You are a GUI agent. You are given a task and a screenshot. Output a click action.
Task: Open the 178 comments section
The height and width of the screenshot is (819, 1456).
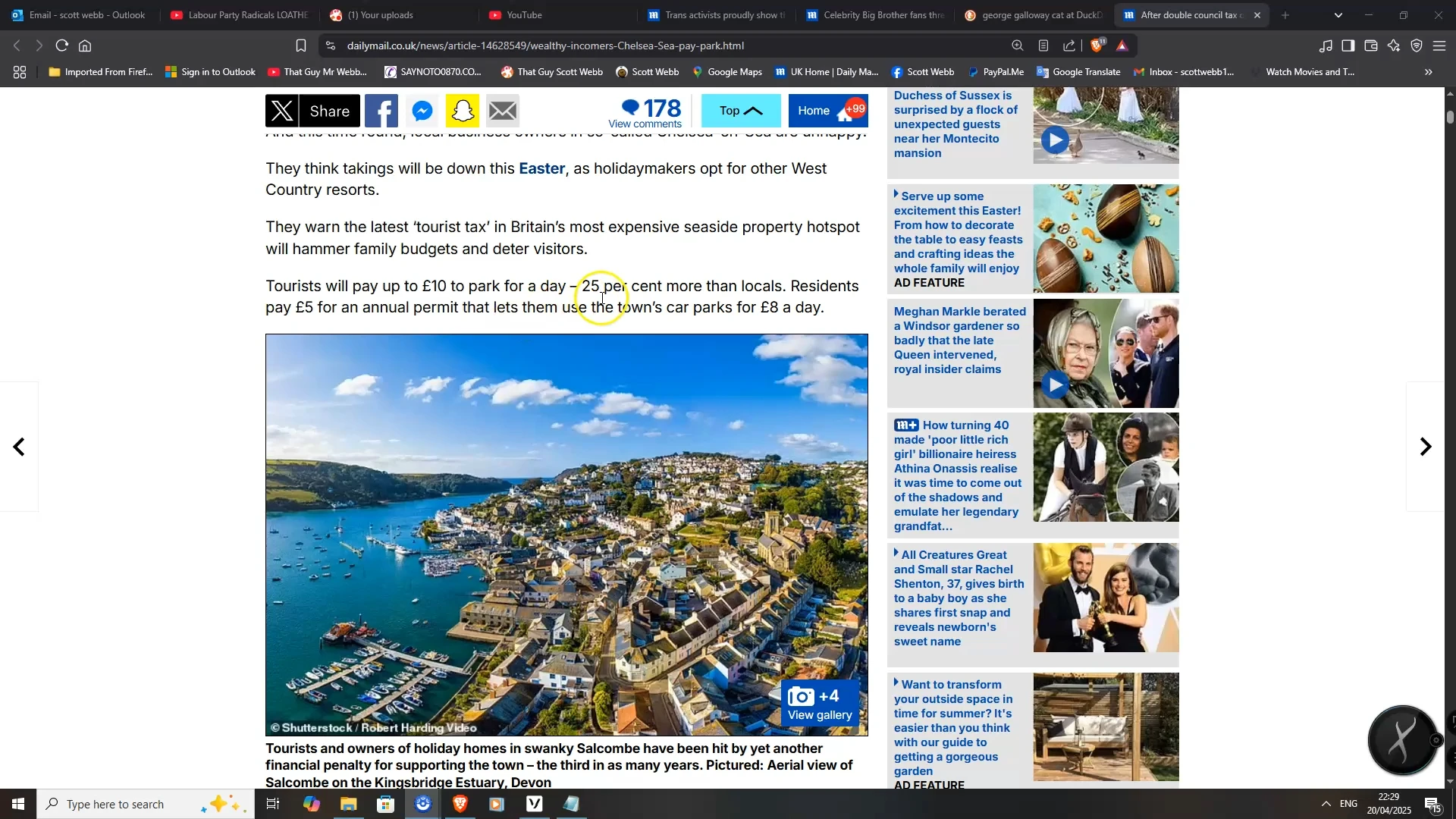point(645,112)
